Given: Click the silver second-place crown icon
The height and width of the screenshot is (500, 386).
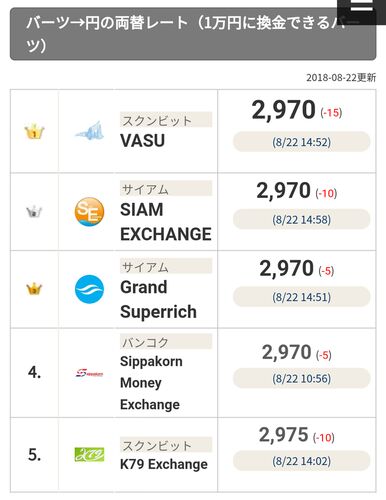Looking at the screenshot, I should (34, 212).
